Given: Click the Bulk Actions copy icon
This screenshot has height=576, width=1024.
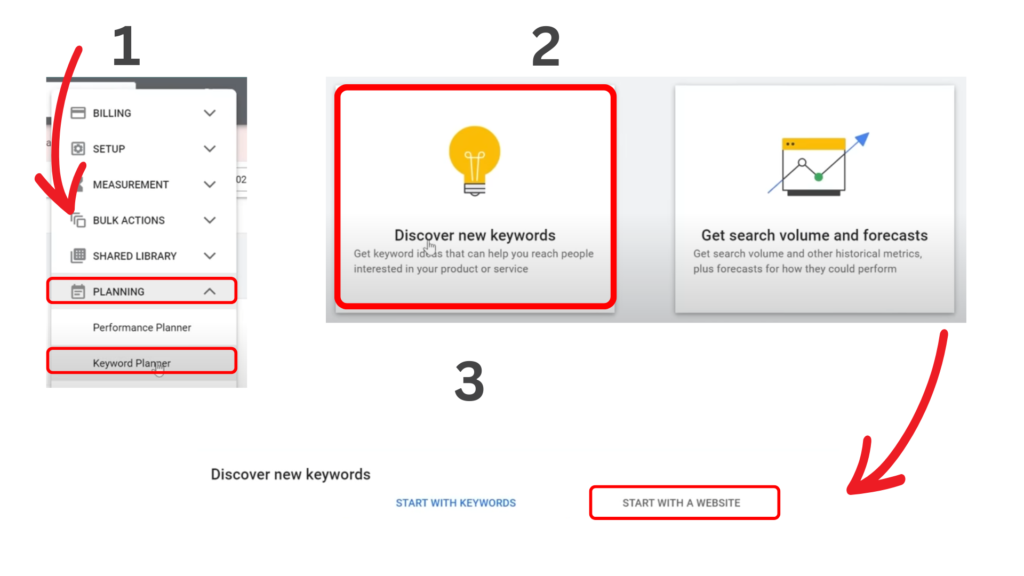Looking at the screenshot, I should click(78, 220).
